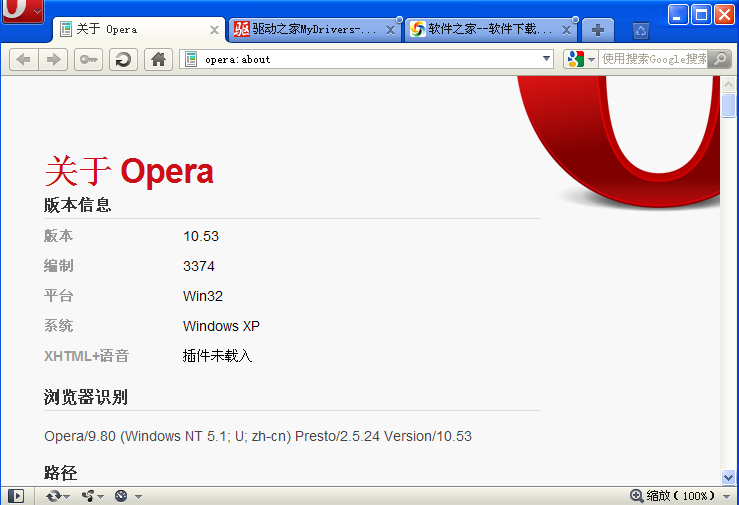
Task: Close the 关于 Opera tab
Action: 214,30
